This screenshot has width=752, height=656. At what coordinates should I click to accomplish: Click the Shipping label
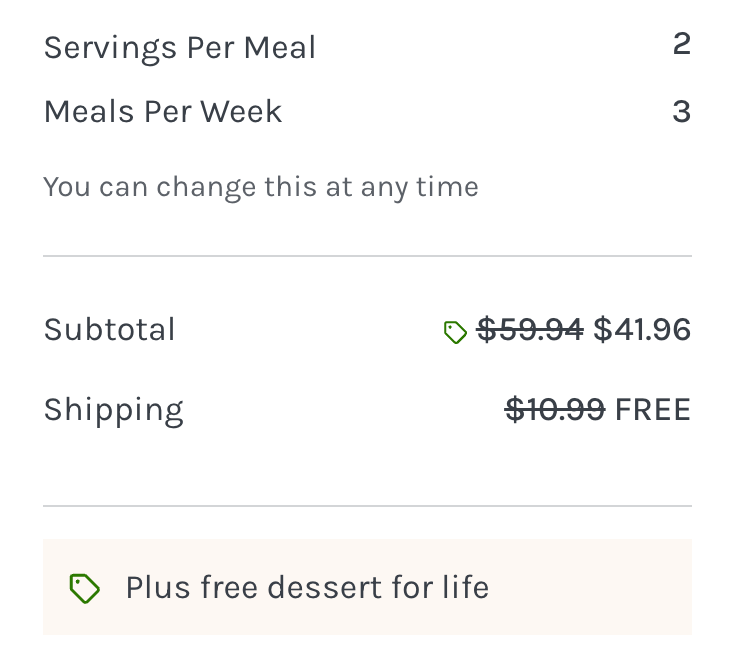coord(114,410)
